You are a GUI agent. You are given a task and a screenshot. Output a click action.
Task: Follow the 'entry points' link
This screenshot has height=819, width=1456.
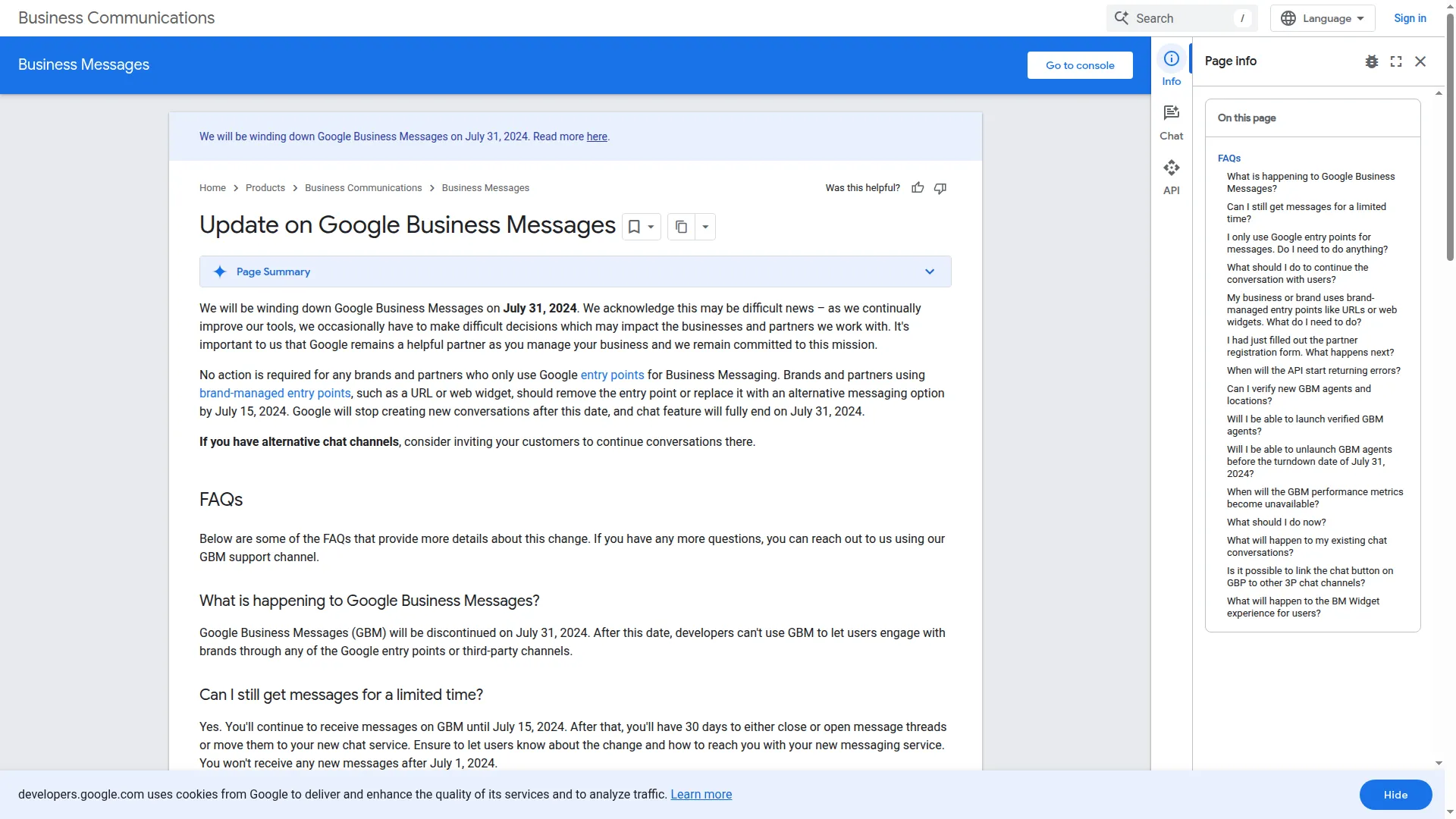tap(612, 375)
